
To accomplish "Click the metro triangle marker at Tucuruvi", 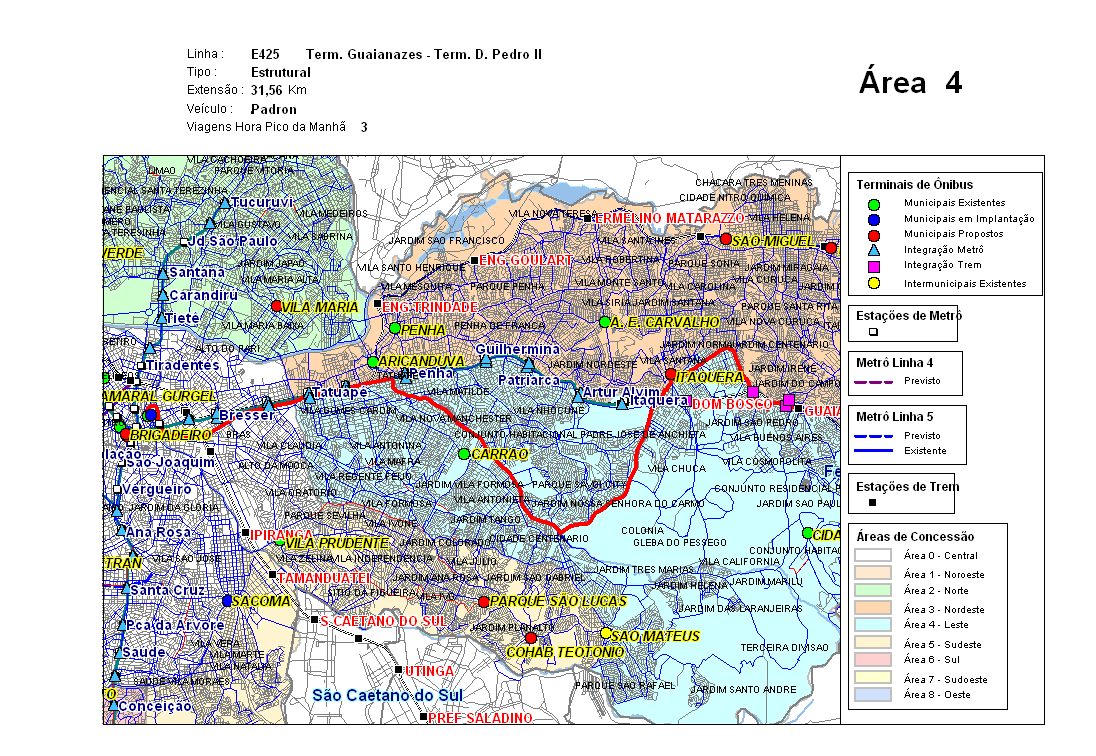I will [x=224, y=203].
